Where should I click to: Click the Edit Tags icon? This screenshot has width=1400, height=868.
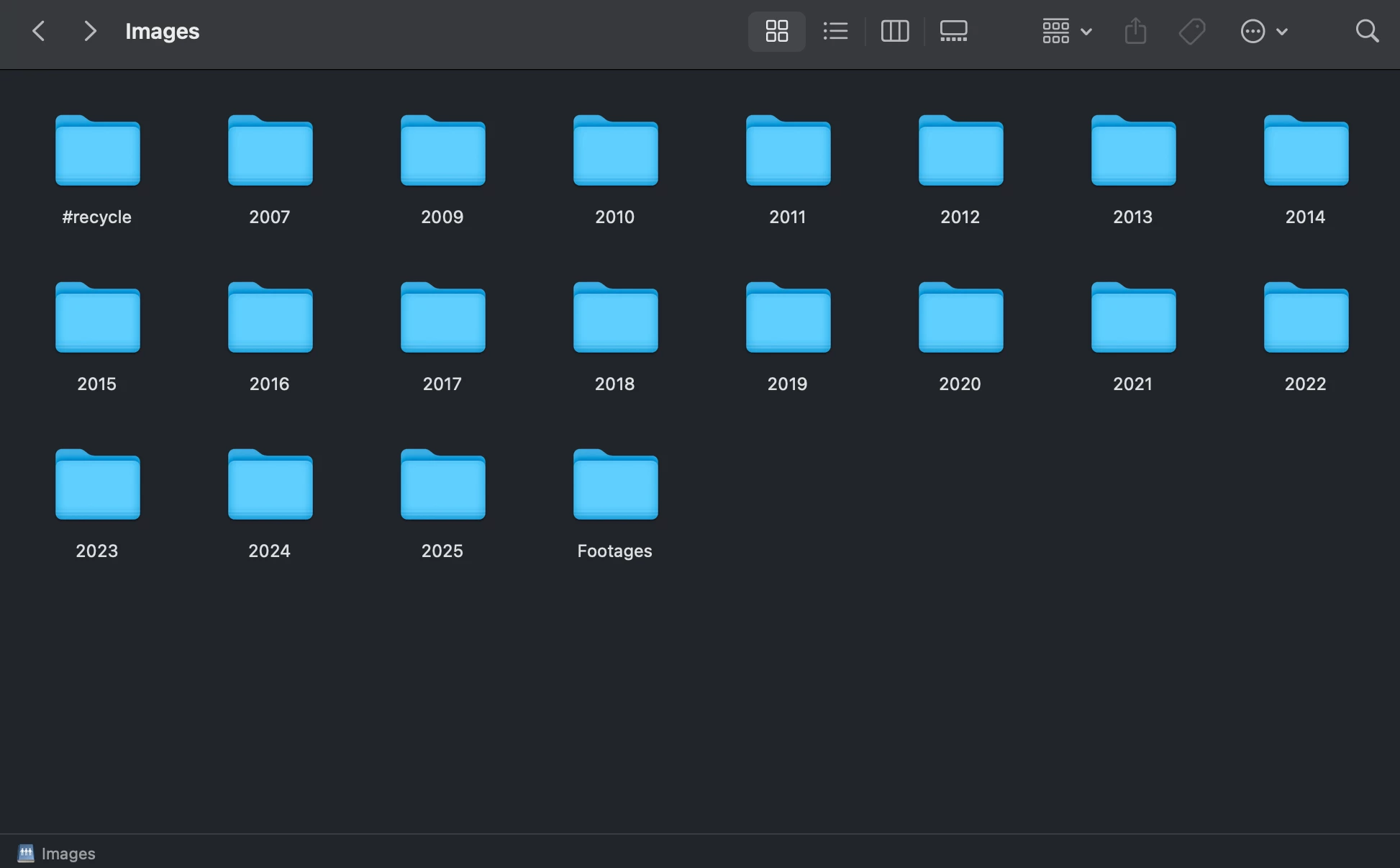pos(1192,31)
